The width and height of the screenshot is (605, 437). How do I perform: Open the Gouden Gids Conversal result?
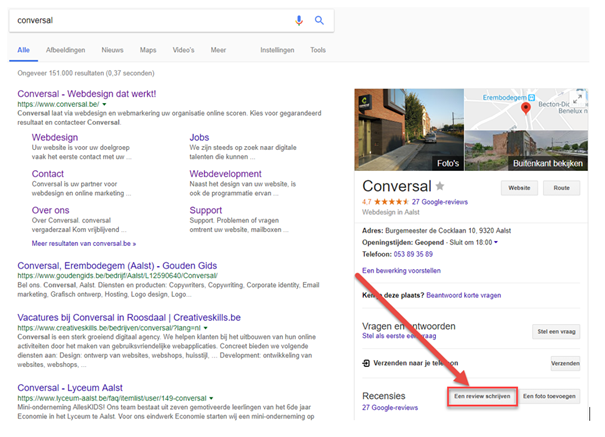117,266
